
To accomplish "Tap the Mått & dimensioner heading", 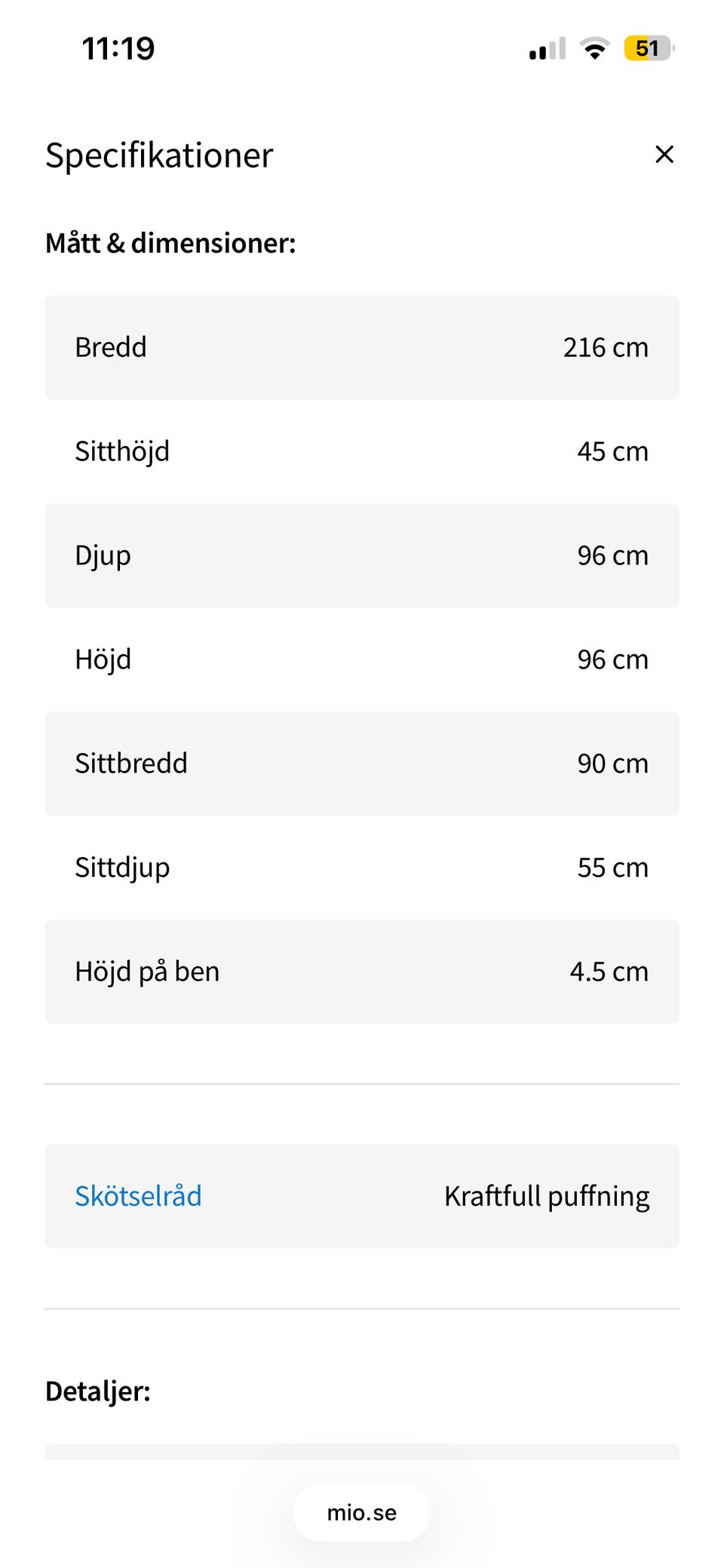I will click(170, 243).
